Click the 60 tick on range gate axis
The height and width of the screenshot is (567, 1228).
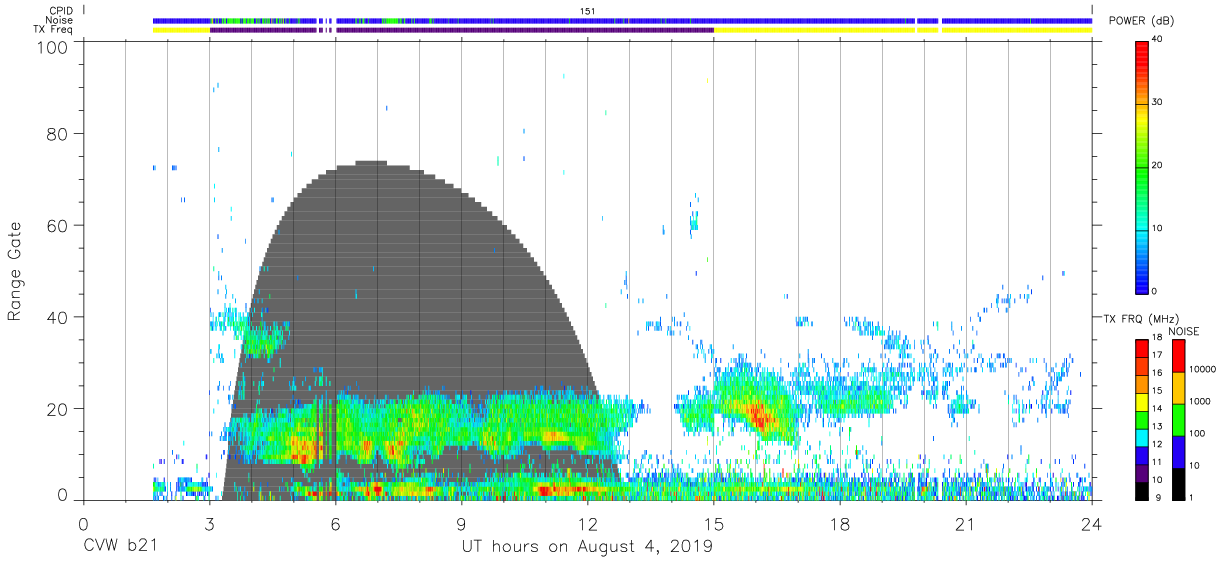pos(59,225)
